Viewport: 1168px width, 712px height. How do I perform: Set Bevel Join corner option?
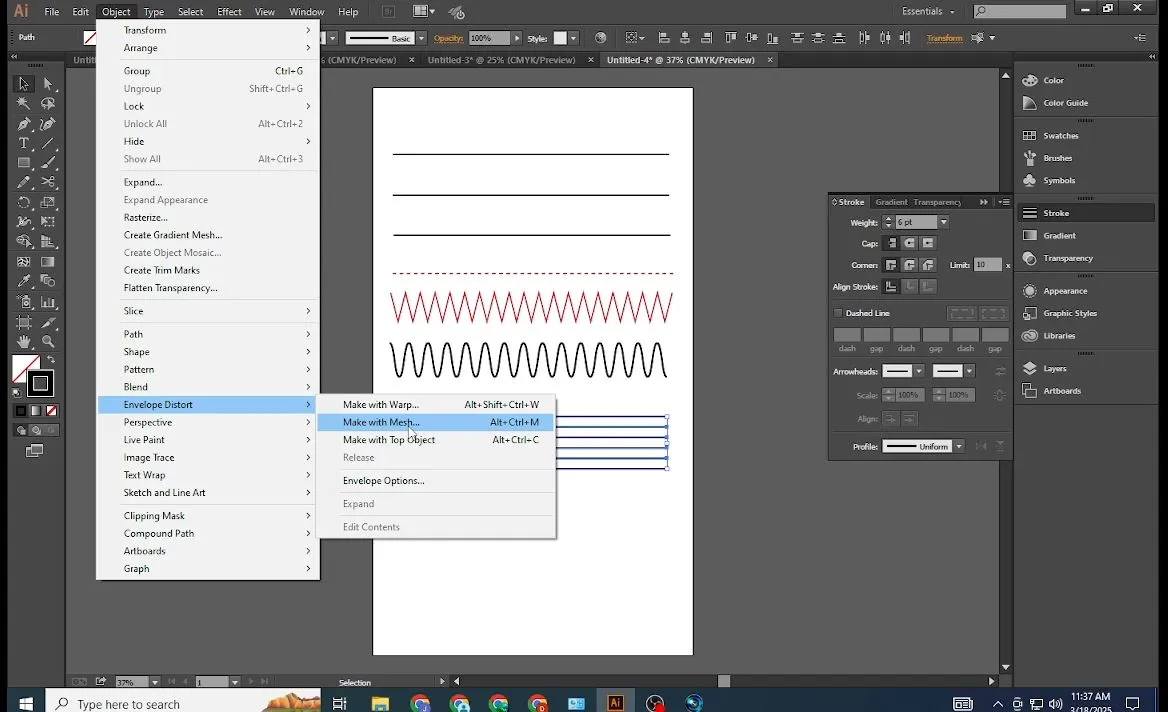tap(927, 265)
